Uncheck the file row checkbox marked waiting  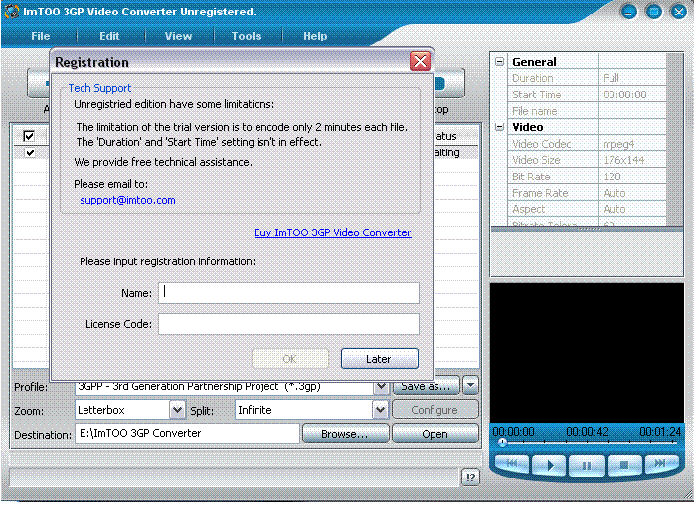tap(30, 153)
